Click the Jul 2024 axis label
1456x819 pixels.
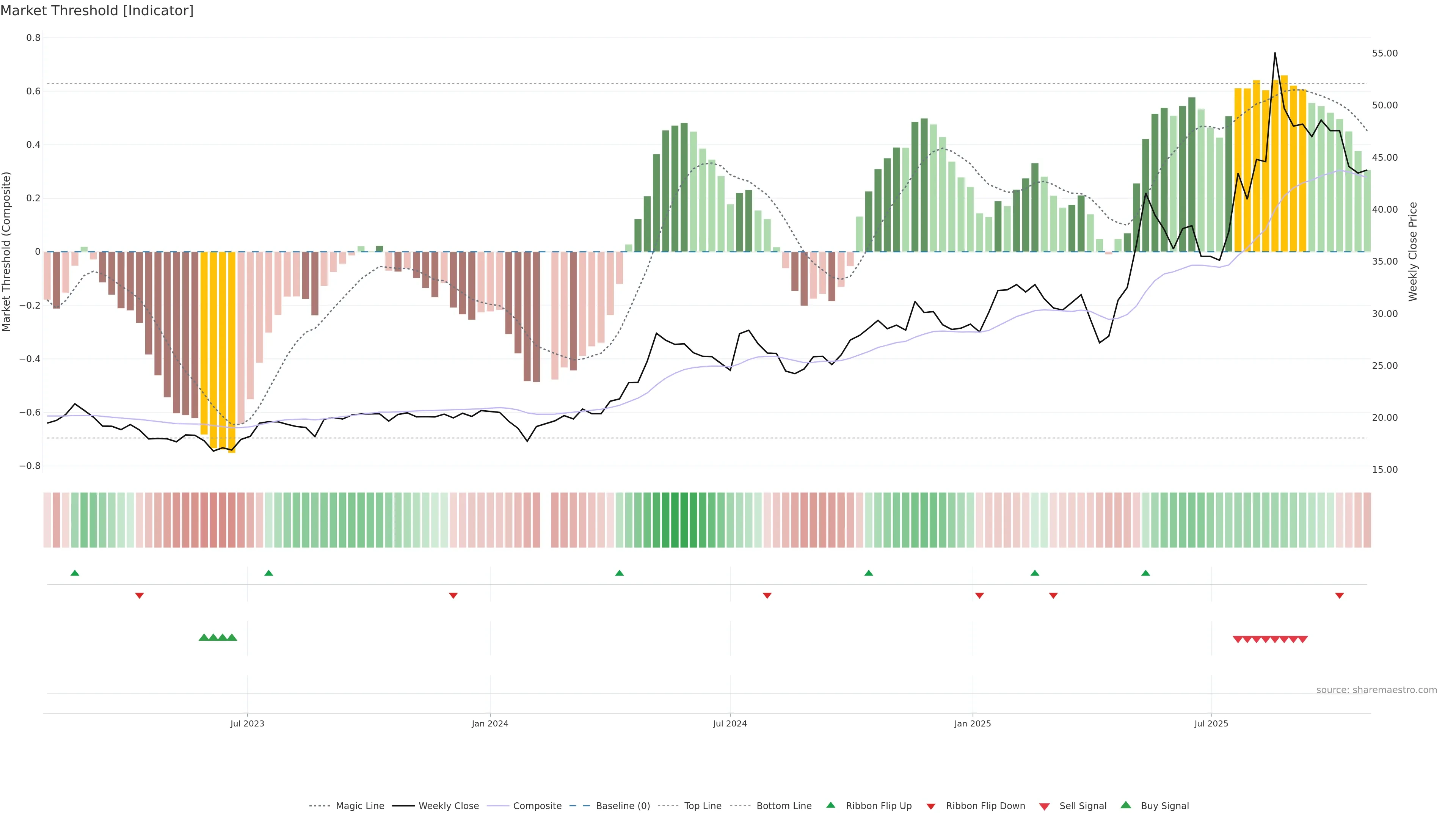click(x=730, y=723)
